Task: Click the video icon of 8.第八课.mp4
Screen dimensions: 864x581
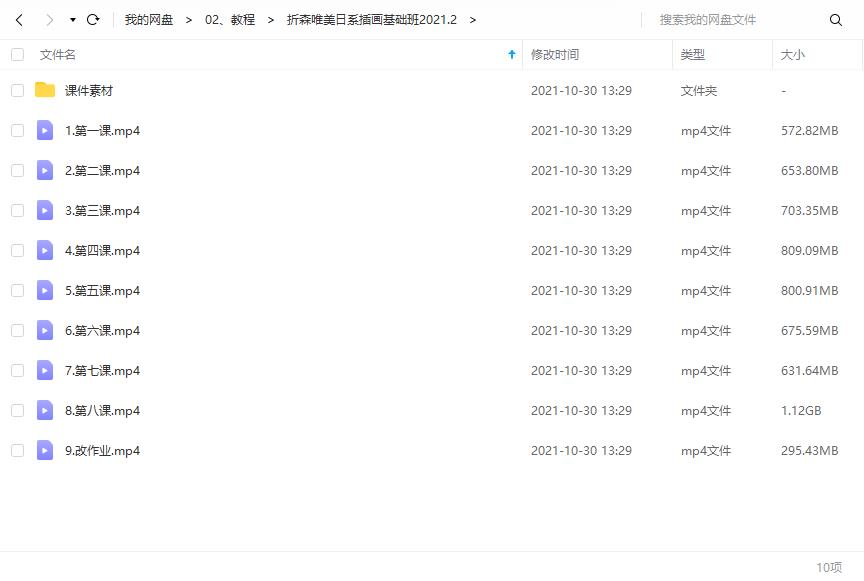Action: 45,410
